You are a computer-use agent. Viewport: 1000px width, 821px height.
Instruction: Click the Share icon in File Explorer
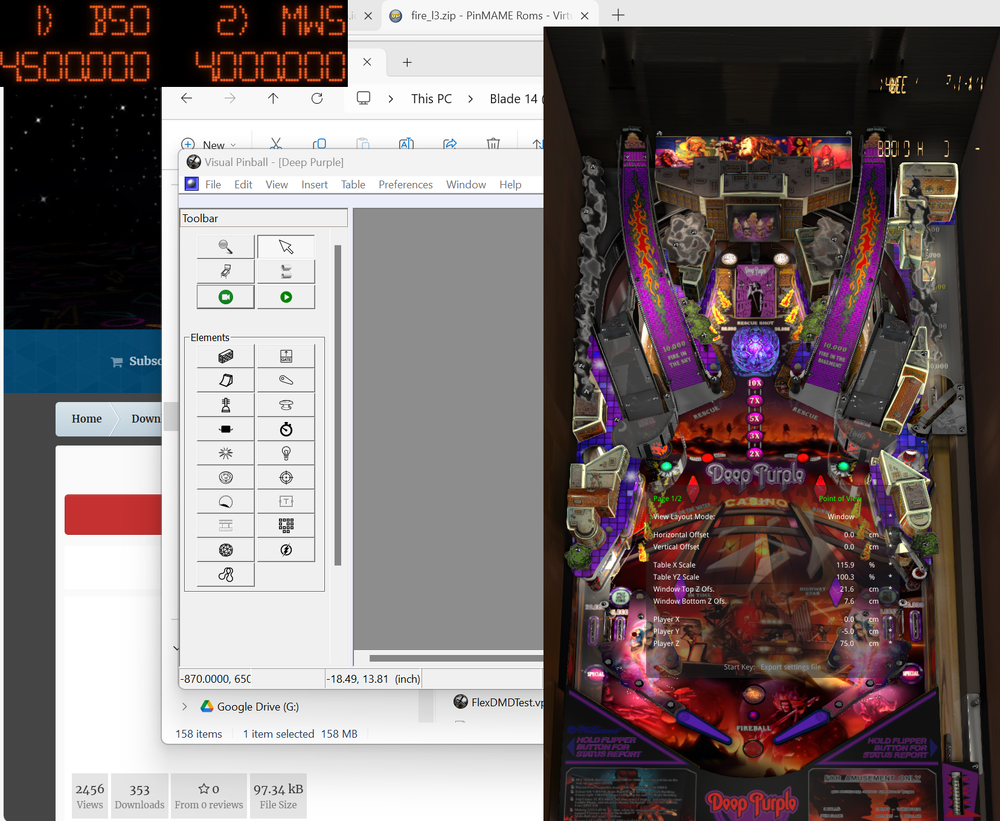pos(450,144)
